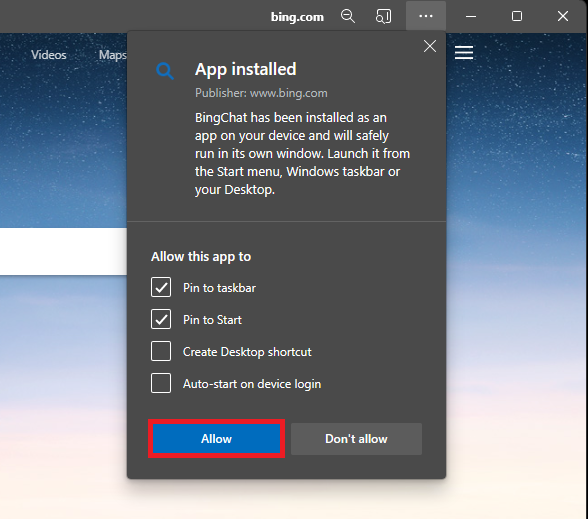Viewport: 588px width, 519px height.
Task: Click the cast media icon in title bar
Action: [x=383, y=16]
